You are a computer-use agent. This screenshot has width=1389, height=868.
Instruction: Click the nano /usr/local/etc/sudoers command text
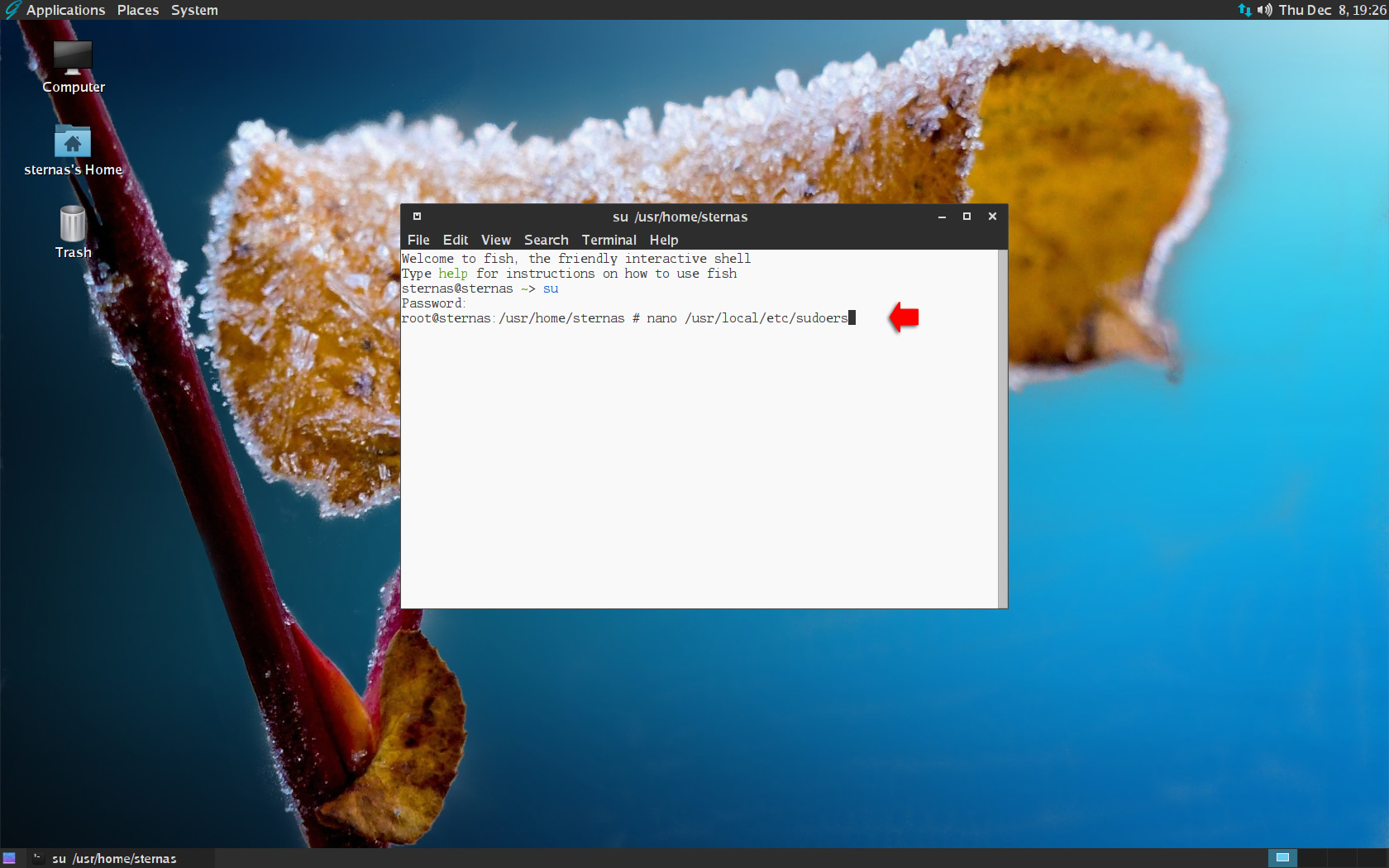click(x=747, y=318)
